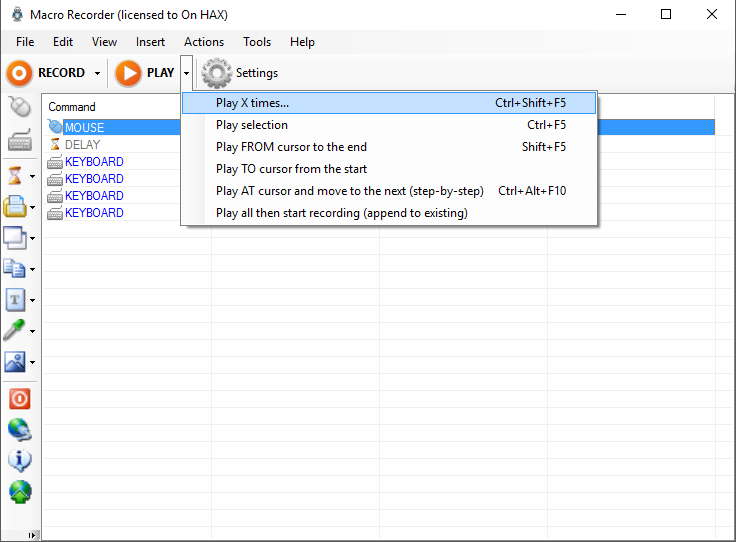
Task: Expand the hourglass wait dropdown arrow
Action: [32, 176]
